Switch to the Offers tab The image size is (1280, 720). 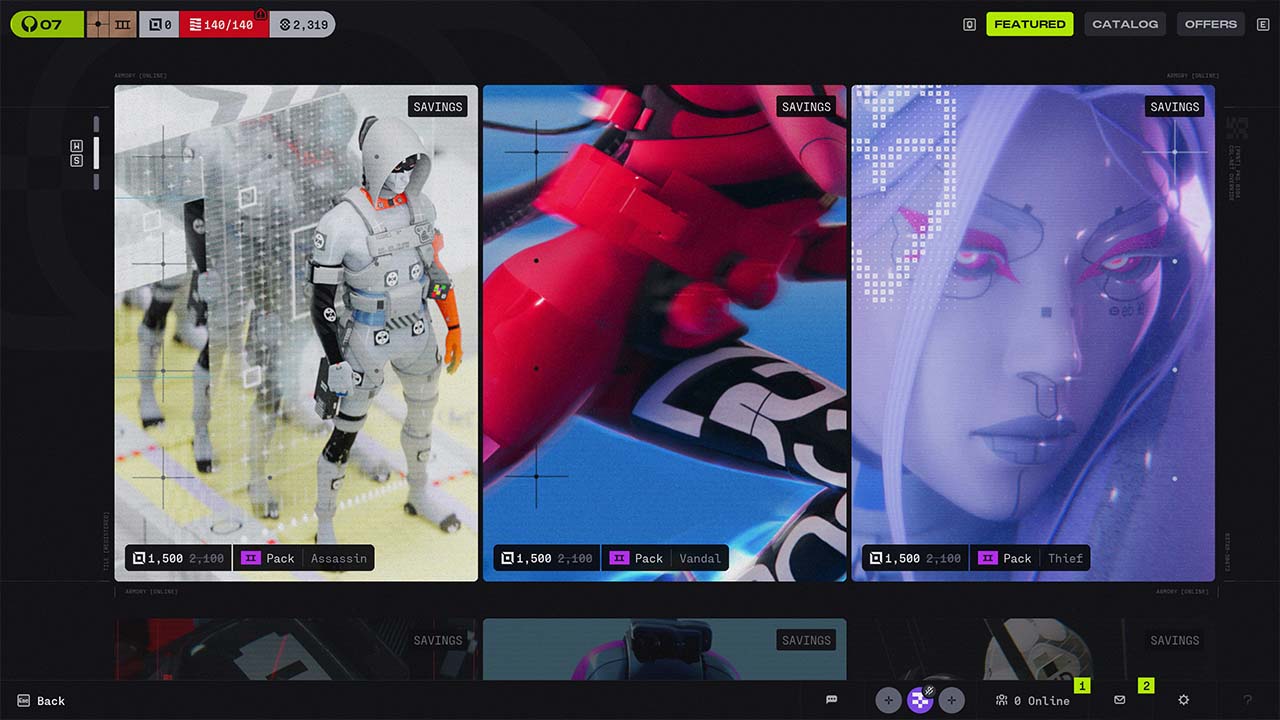pyautogui.click(x=1210, y=24)
